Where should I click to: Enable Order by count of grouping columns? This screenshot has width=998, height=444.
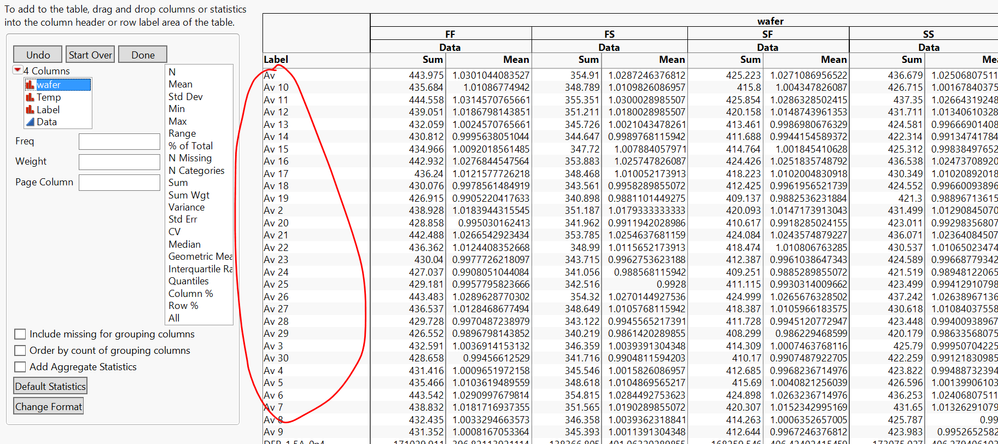pos(20,350)
